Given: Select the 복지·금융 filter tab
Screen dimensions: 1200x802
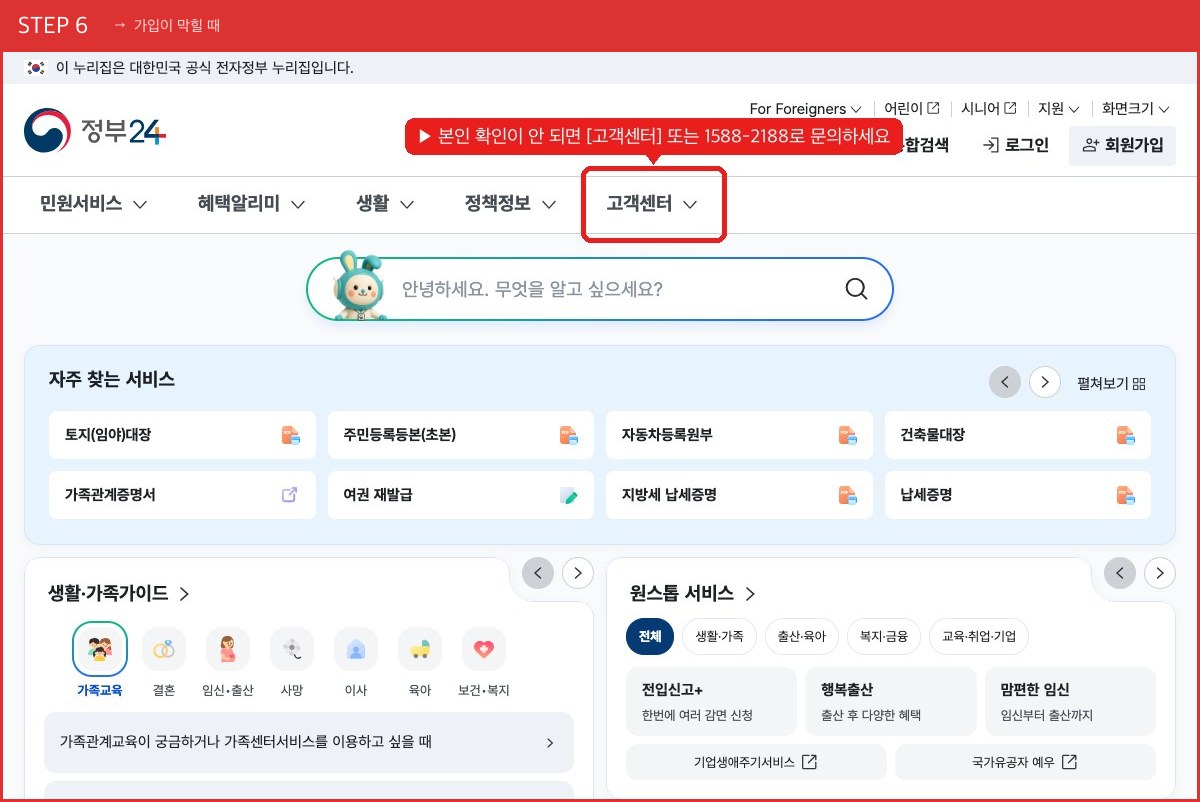Looking at the screenshot, I should [883, 636].
